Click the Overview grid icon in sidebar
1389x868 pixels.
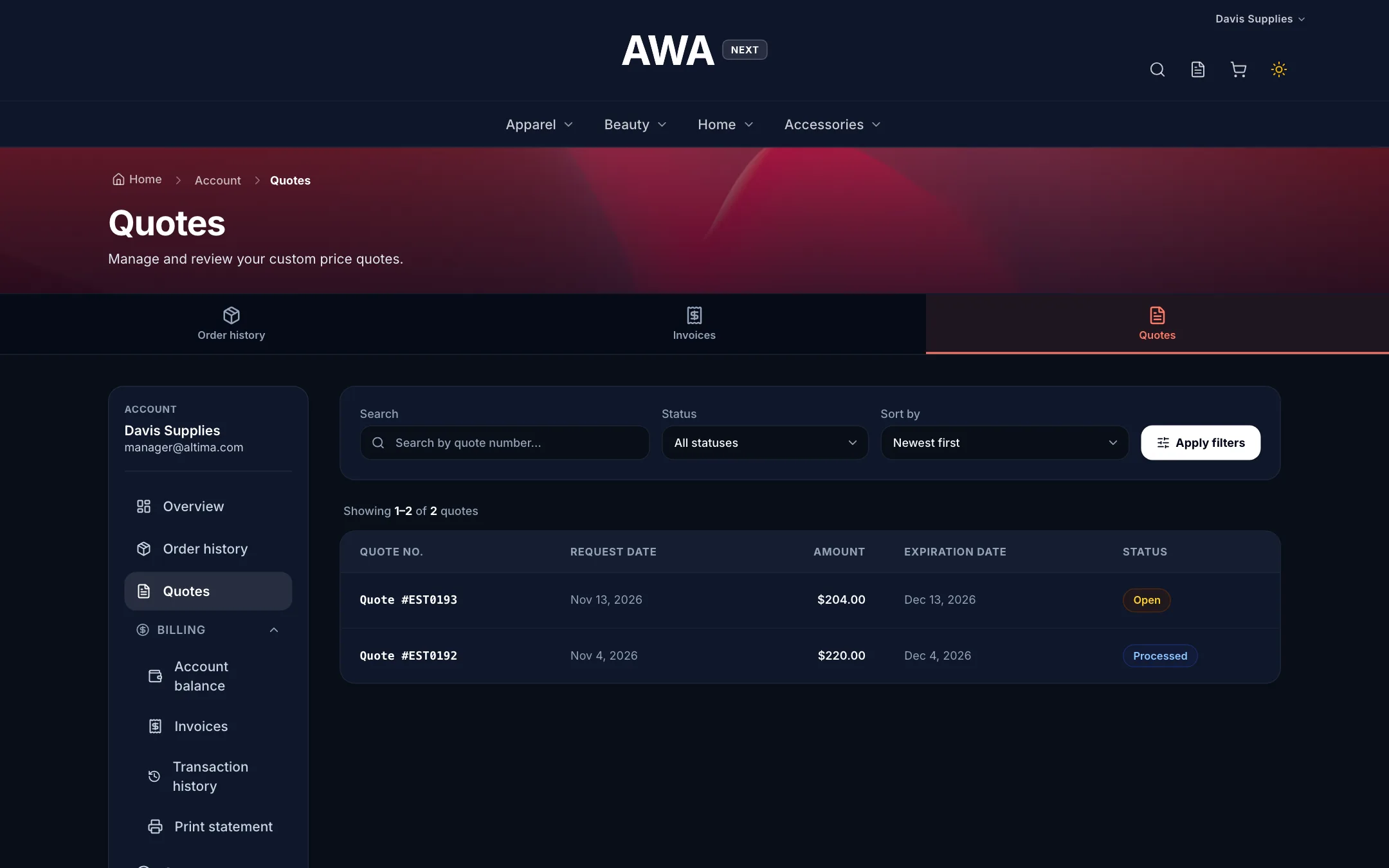click(x=143, y=507)
